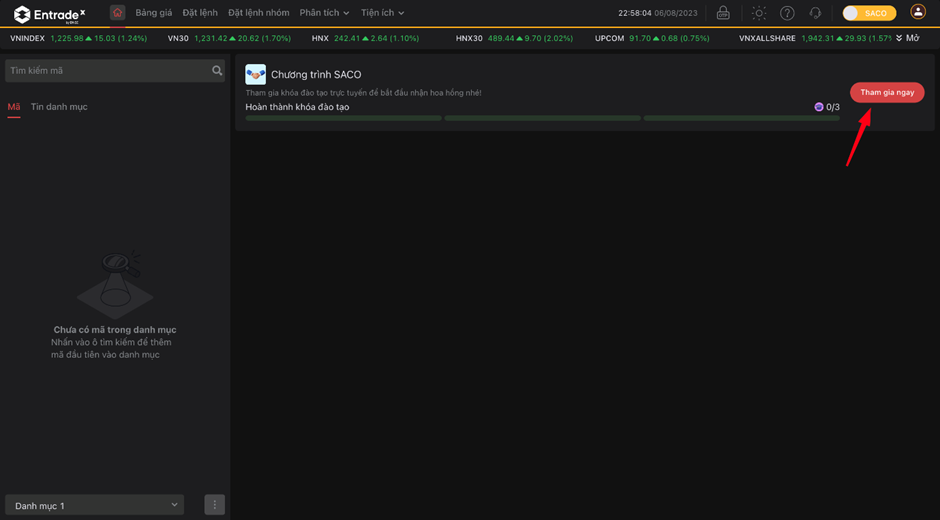
Task: Click the sun brightness theme icon
Action: point(759,13)
